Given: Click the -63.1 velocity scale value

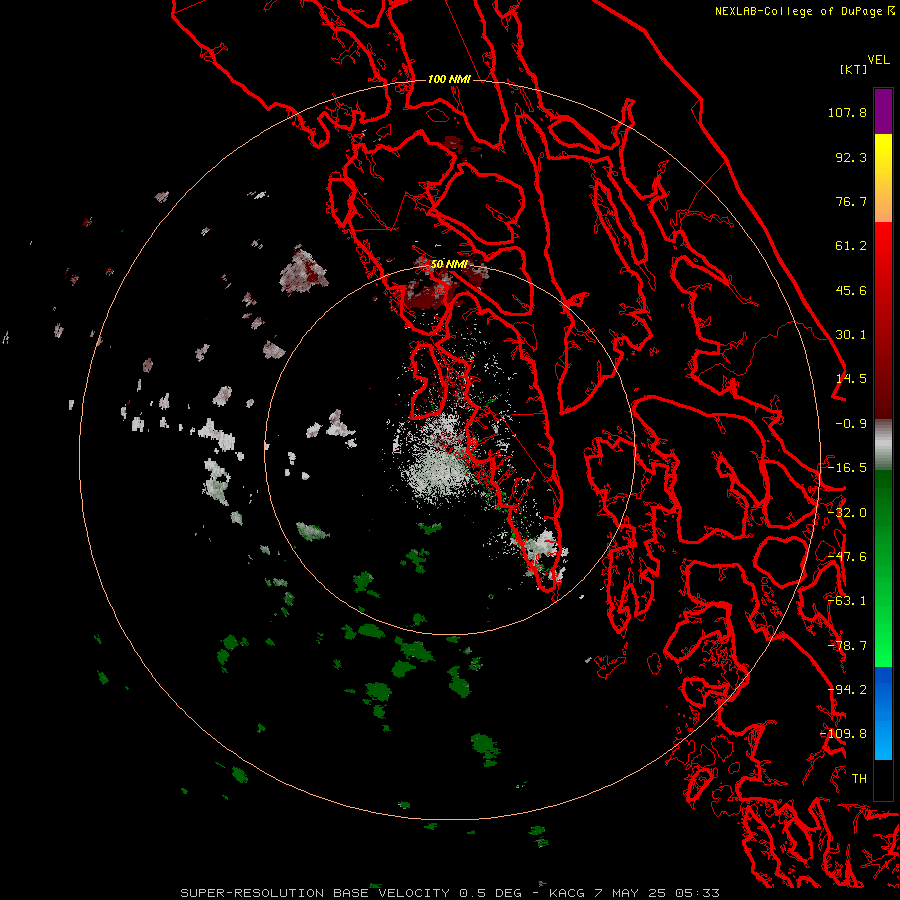Looking at the screenshot, I should (x=847, y=601).
